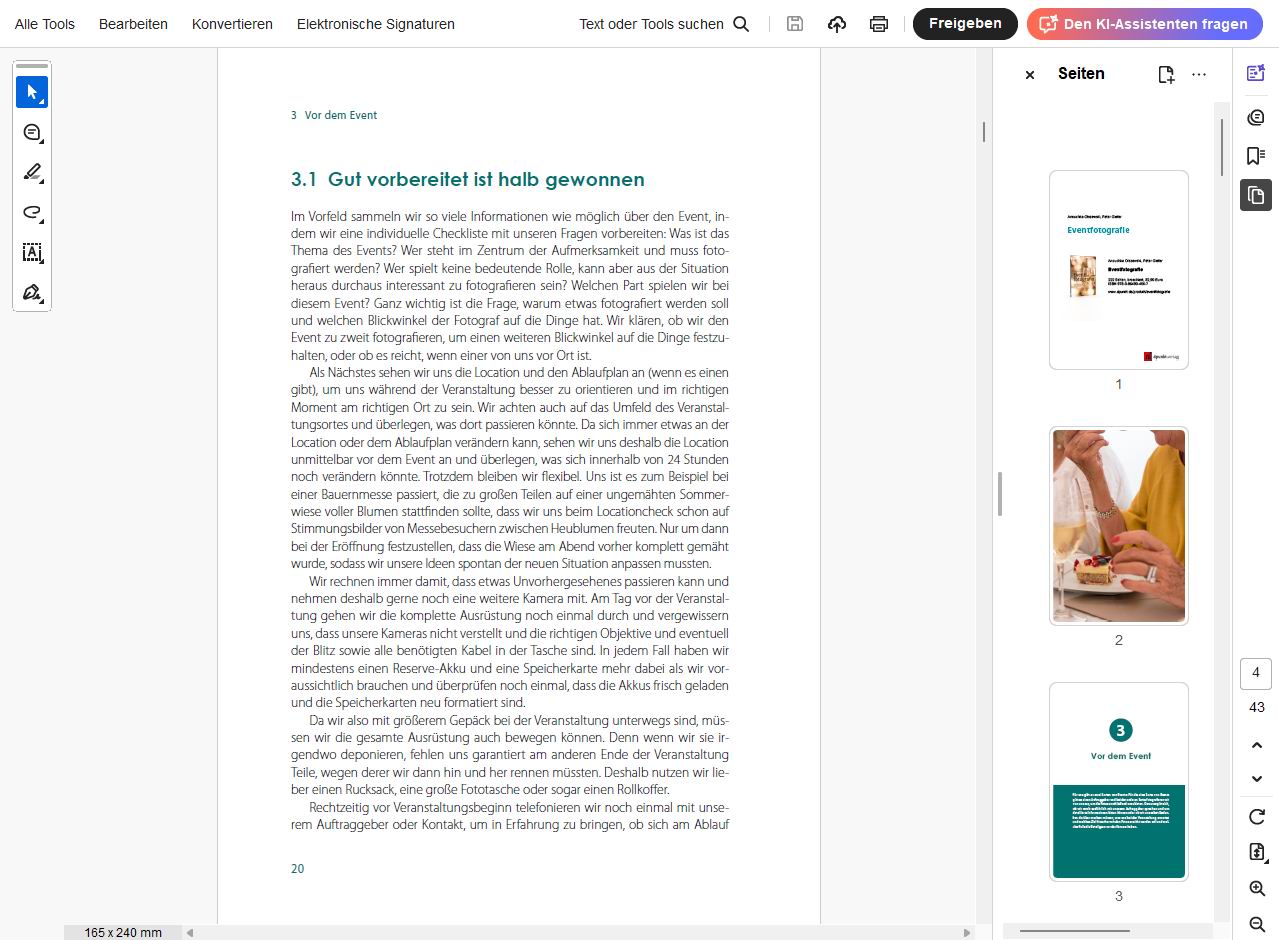Viewport: 1279px width, 940px height.
Task: Zoom in on the document
Action: pyautogui.click(x=1257, y=888)
